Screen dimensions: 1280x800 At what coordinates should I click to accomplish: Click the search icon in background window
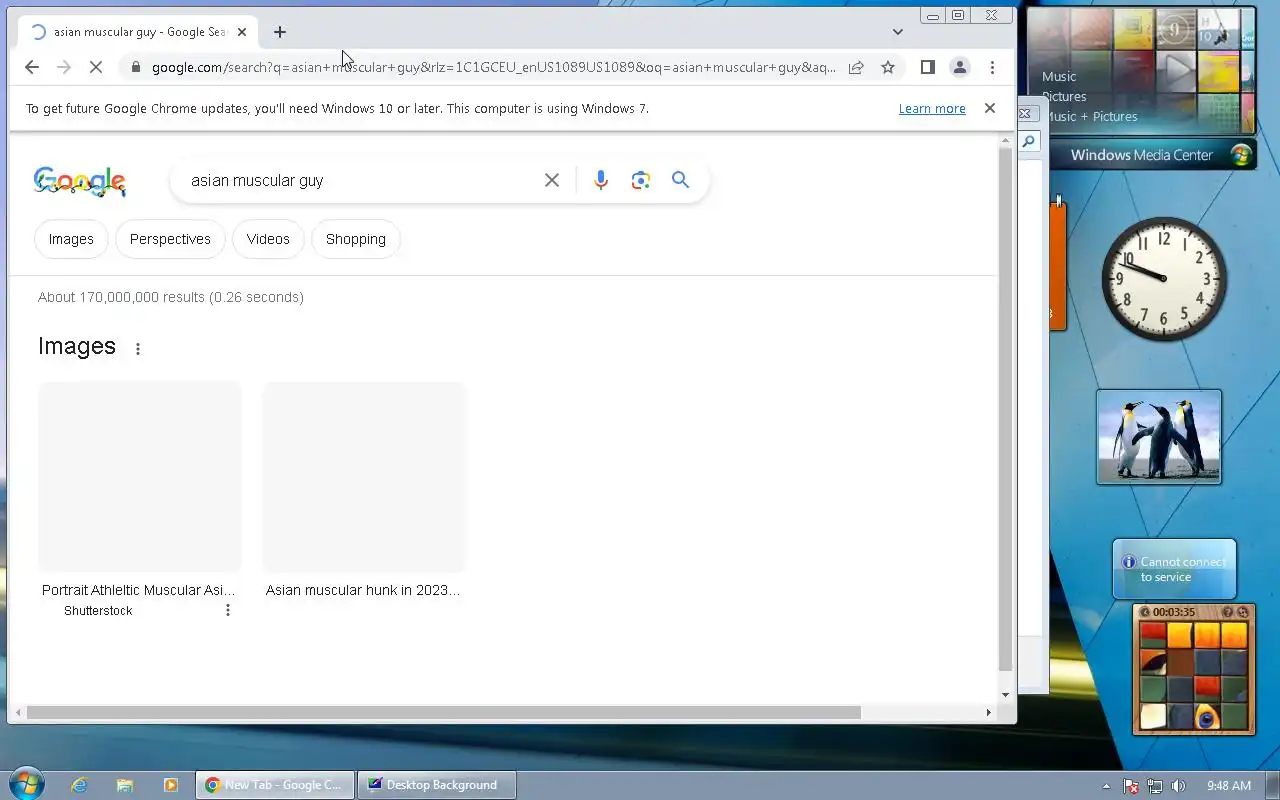click(x=1029, y=142)
